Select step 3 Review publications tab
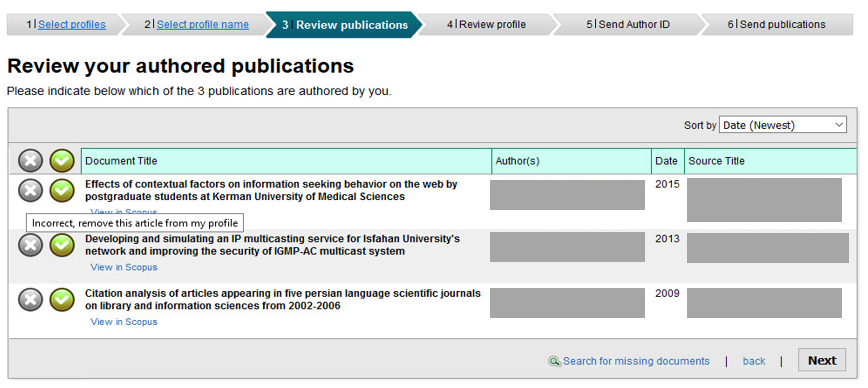The height and width of the screenshot is (388, 868). 344,25
